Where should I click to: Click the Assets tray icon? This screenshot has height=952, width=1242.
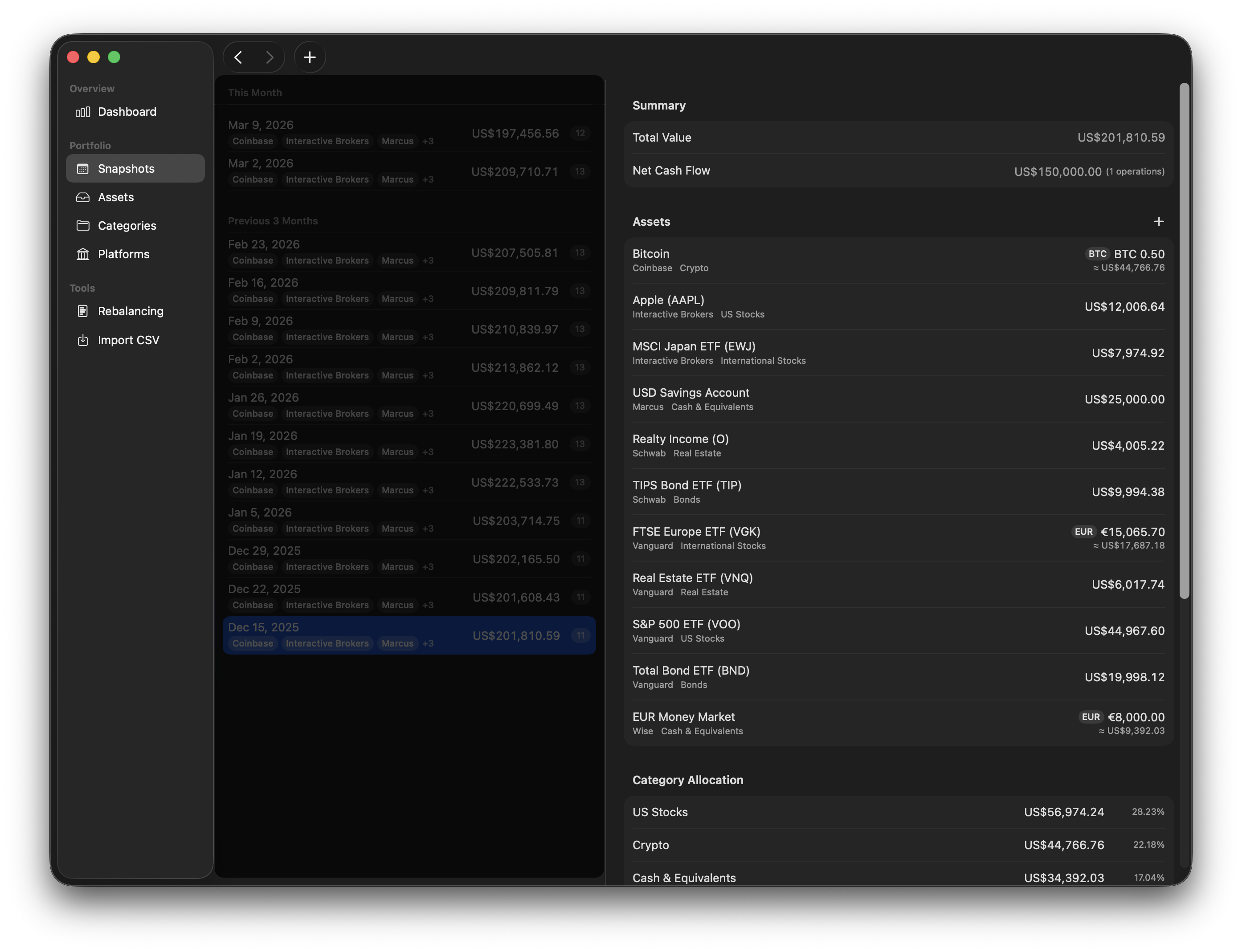click(x=83, y=197)
